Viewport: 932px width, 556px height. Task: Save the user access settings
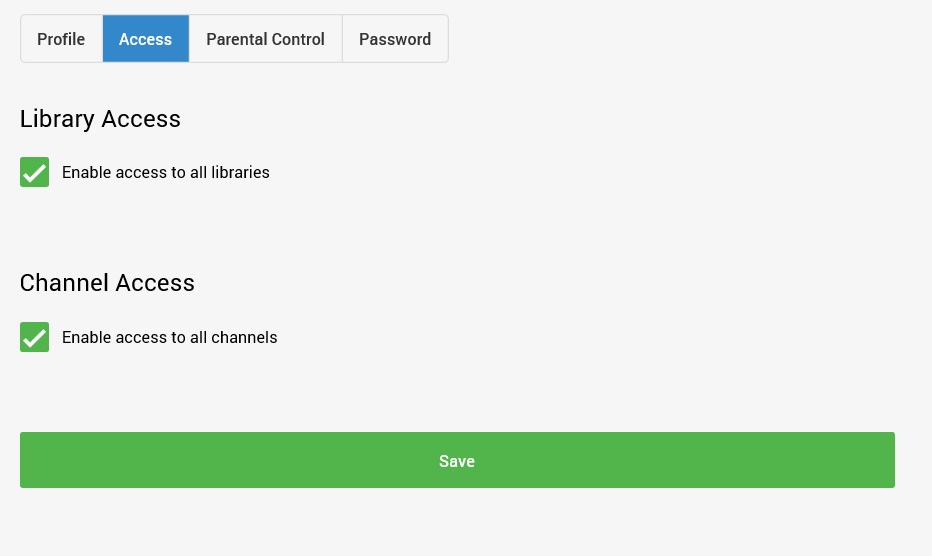pos(457,460)
